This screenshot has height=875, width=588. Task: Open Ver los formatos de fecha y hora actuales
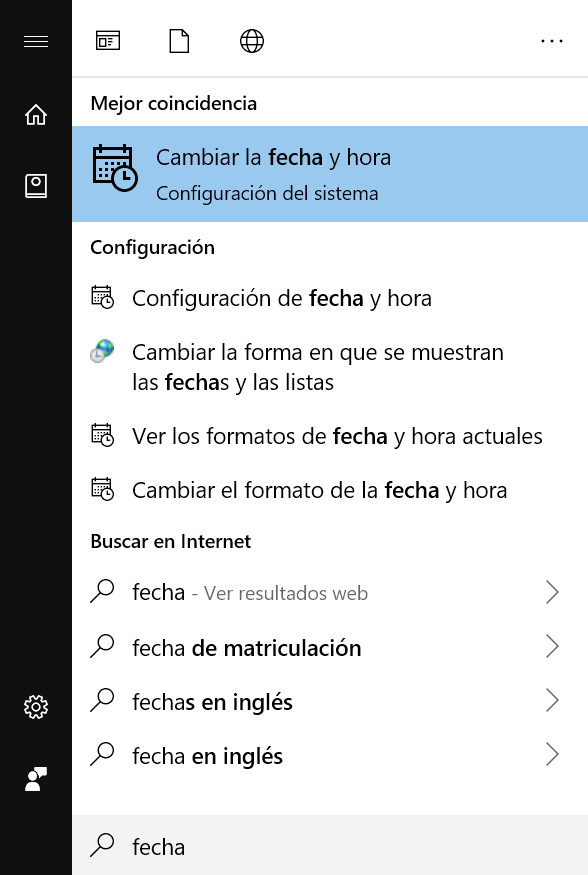[330, 436]
